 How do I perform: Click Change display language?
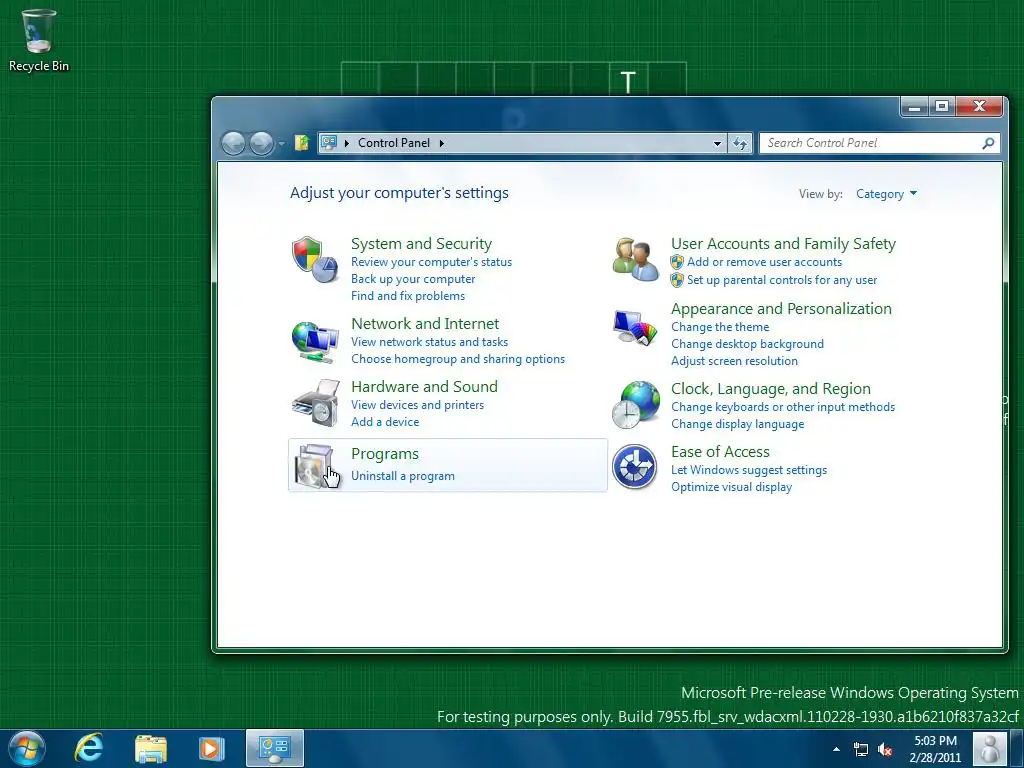737,424
